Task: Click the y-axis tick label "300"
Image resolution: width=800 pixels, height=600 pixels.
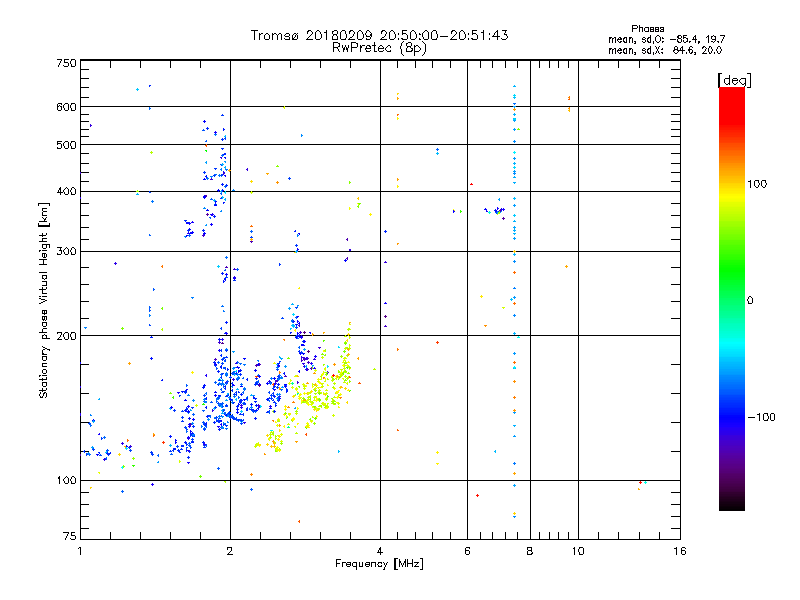Action: (66, 252)
